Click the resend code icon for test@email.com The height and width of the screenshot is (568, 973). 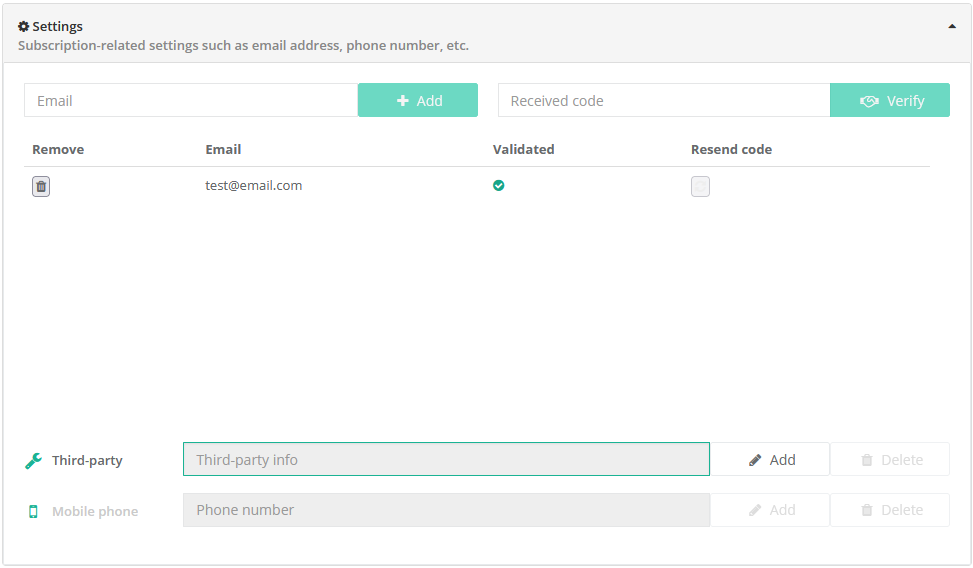click(x=700, y=186)
